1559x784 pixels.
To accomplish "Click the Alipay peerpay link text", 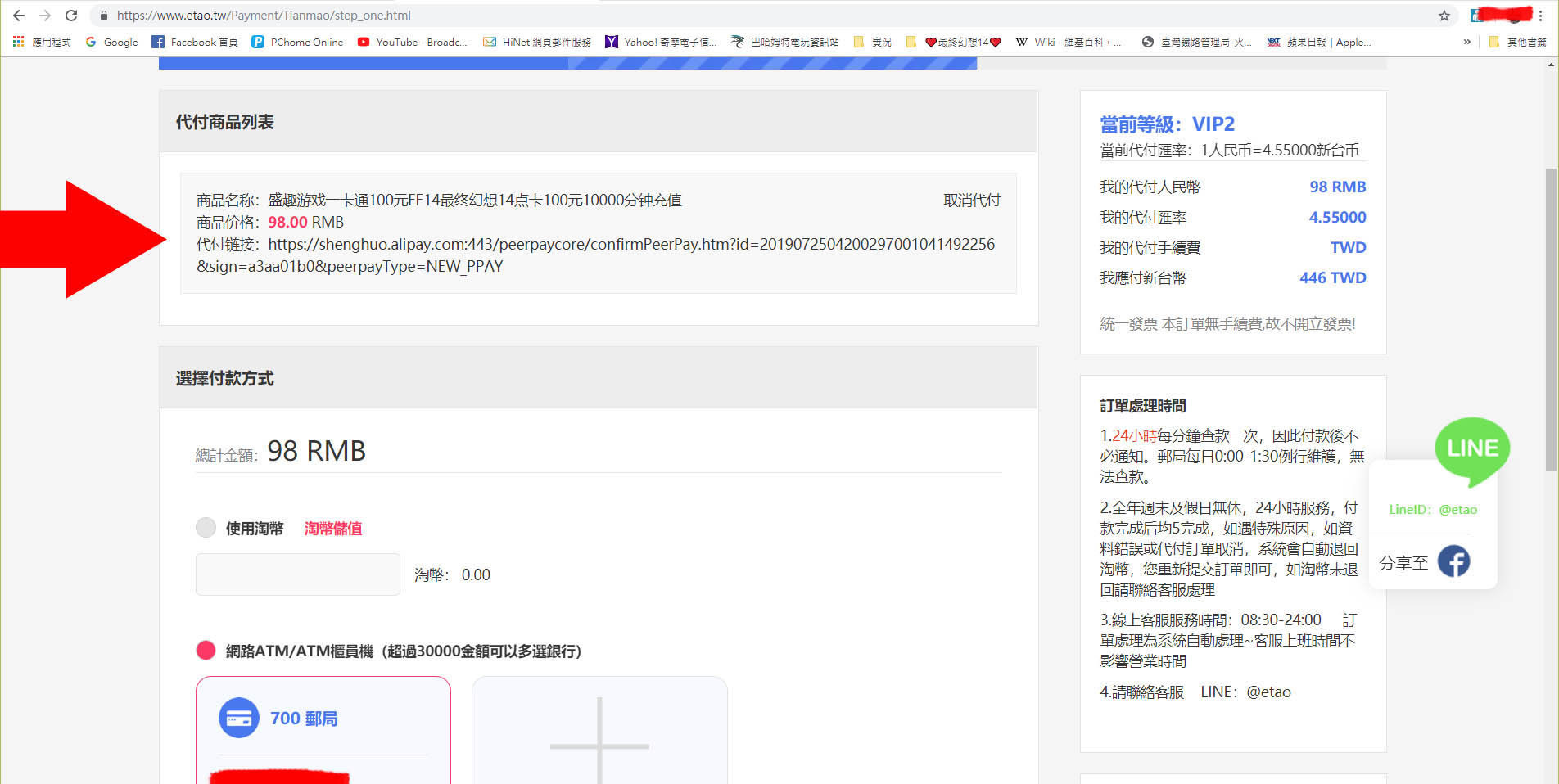I will coord(595,255).
